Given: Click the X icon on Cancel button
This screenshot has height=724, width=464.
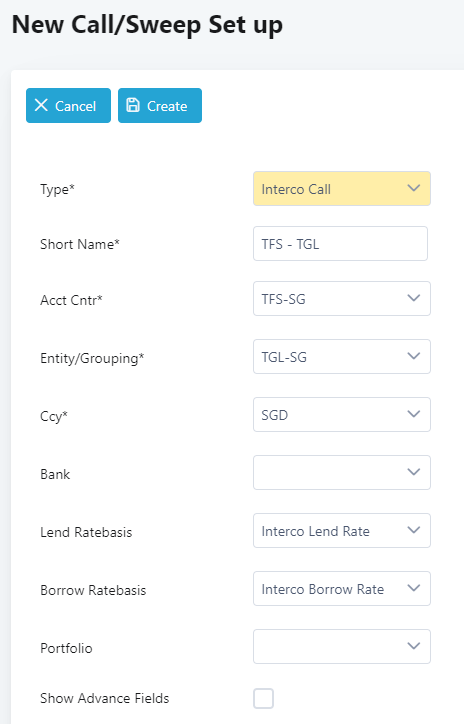Looking at the screenshot, I should click(41, 105).
